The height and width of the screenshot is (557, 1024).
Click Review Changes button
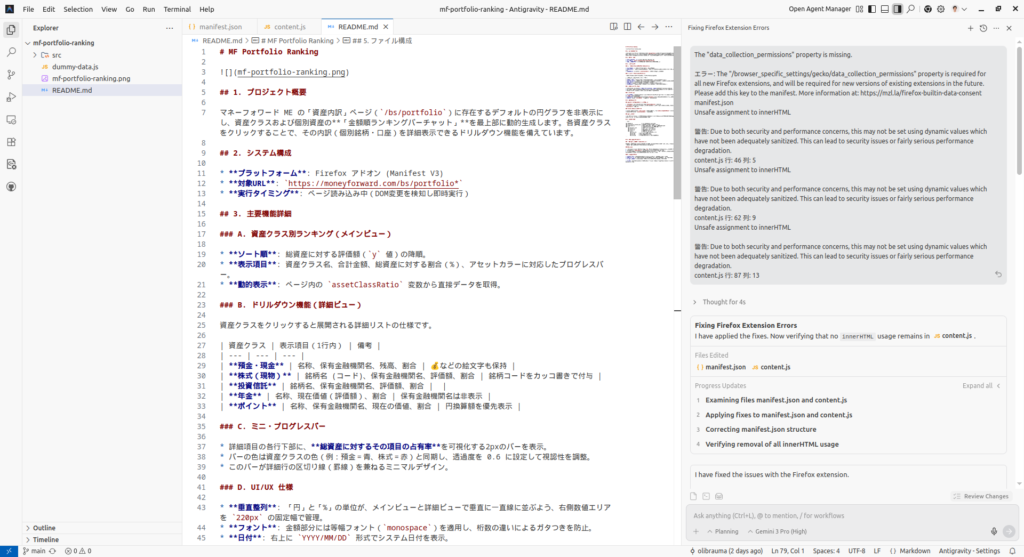981,496
